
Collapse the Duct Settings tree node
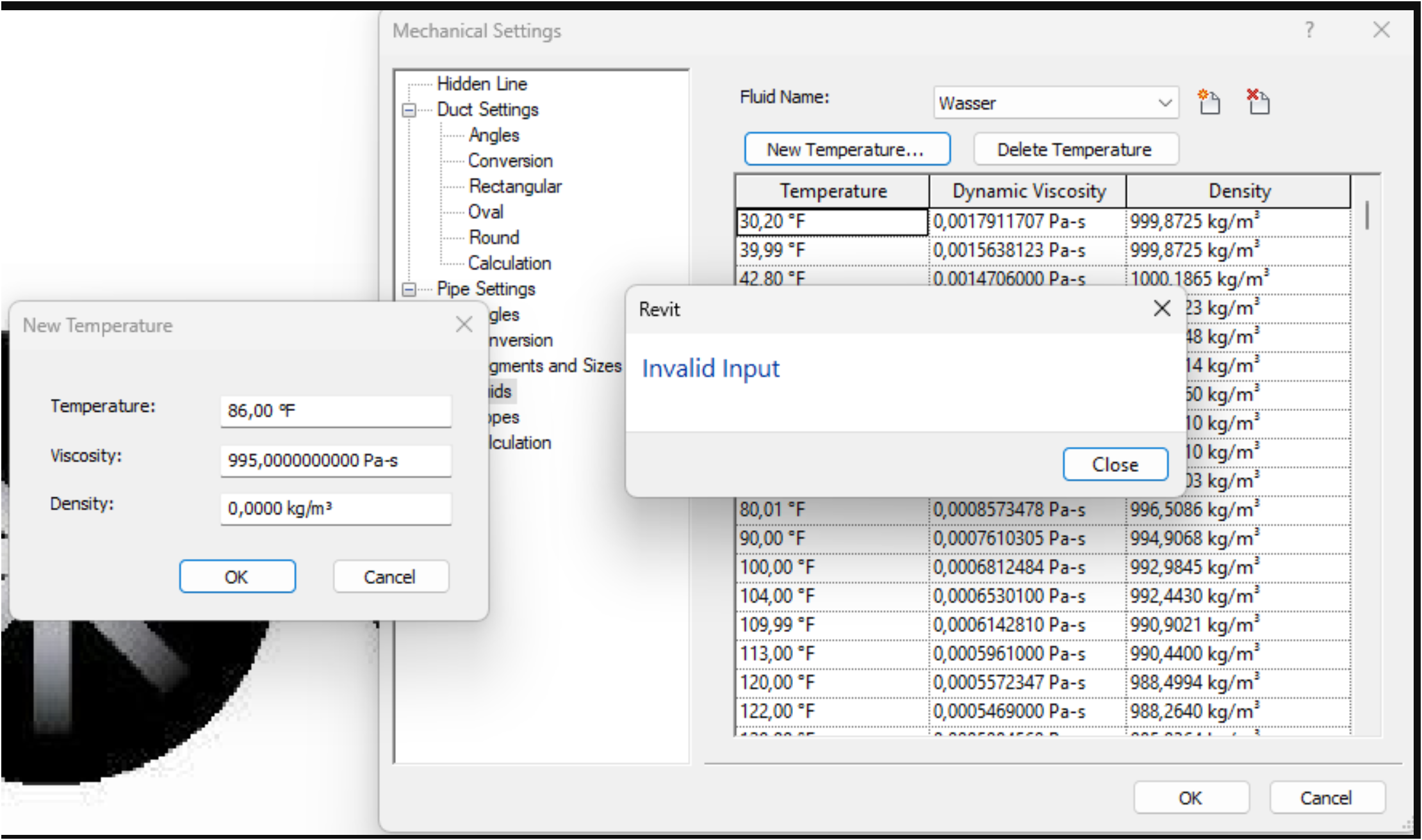click(409, 110)
